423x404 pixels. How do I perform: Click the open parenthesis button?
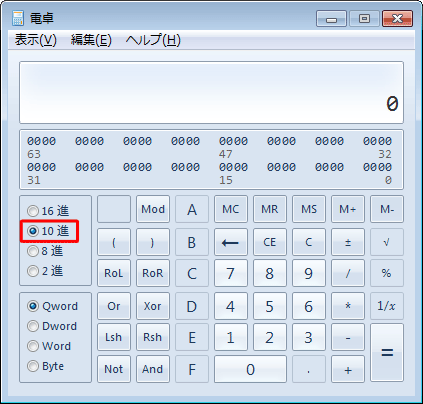[x=114, y=242]
